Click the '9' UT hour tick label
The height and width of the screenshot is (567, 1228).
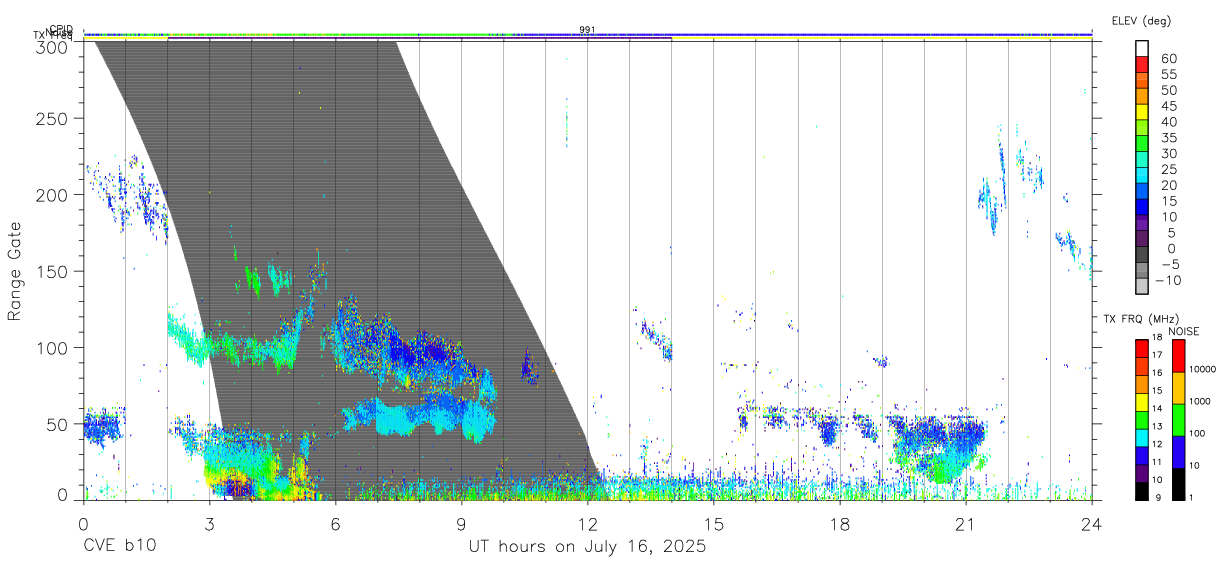coord(462,524)
